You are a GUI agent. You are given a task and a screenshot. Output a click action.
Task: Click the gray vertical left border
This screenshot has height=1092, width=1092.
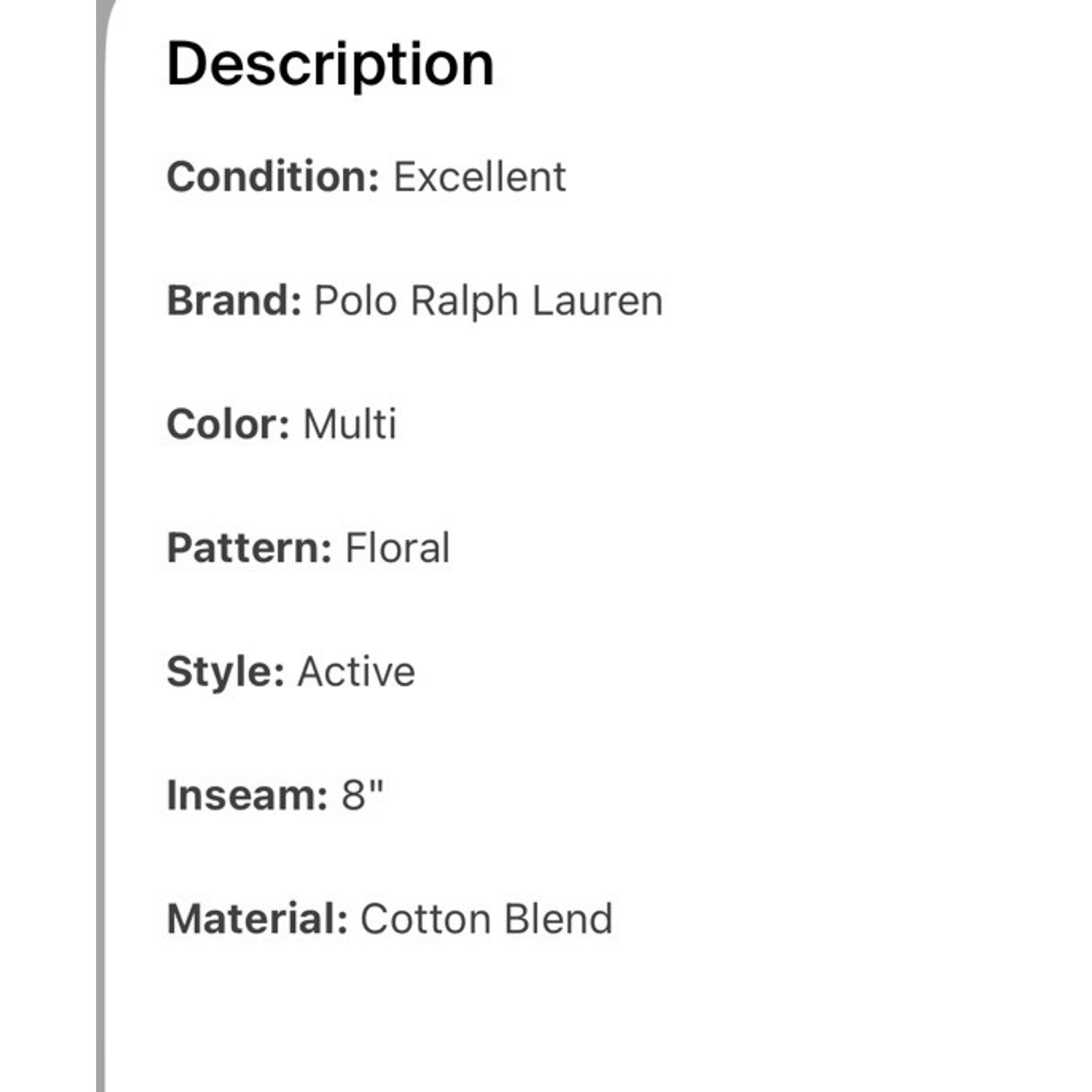tap(100, 546)
